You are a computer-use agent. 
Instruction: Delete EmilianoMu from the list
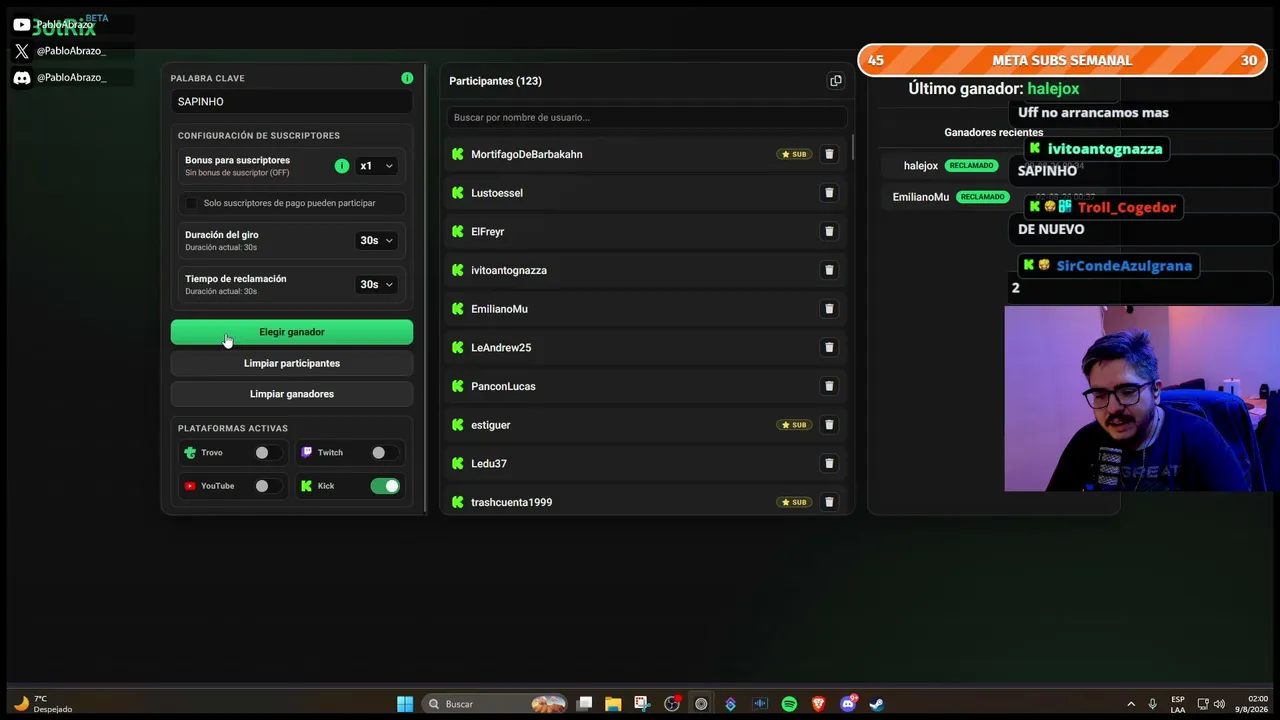[829, 309]
